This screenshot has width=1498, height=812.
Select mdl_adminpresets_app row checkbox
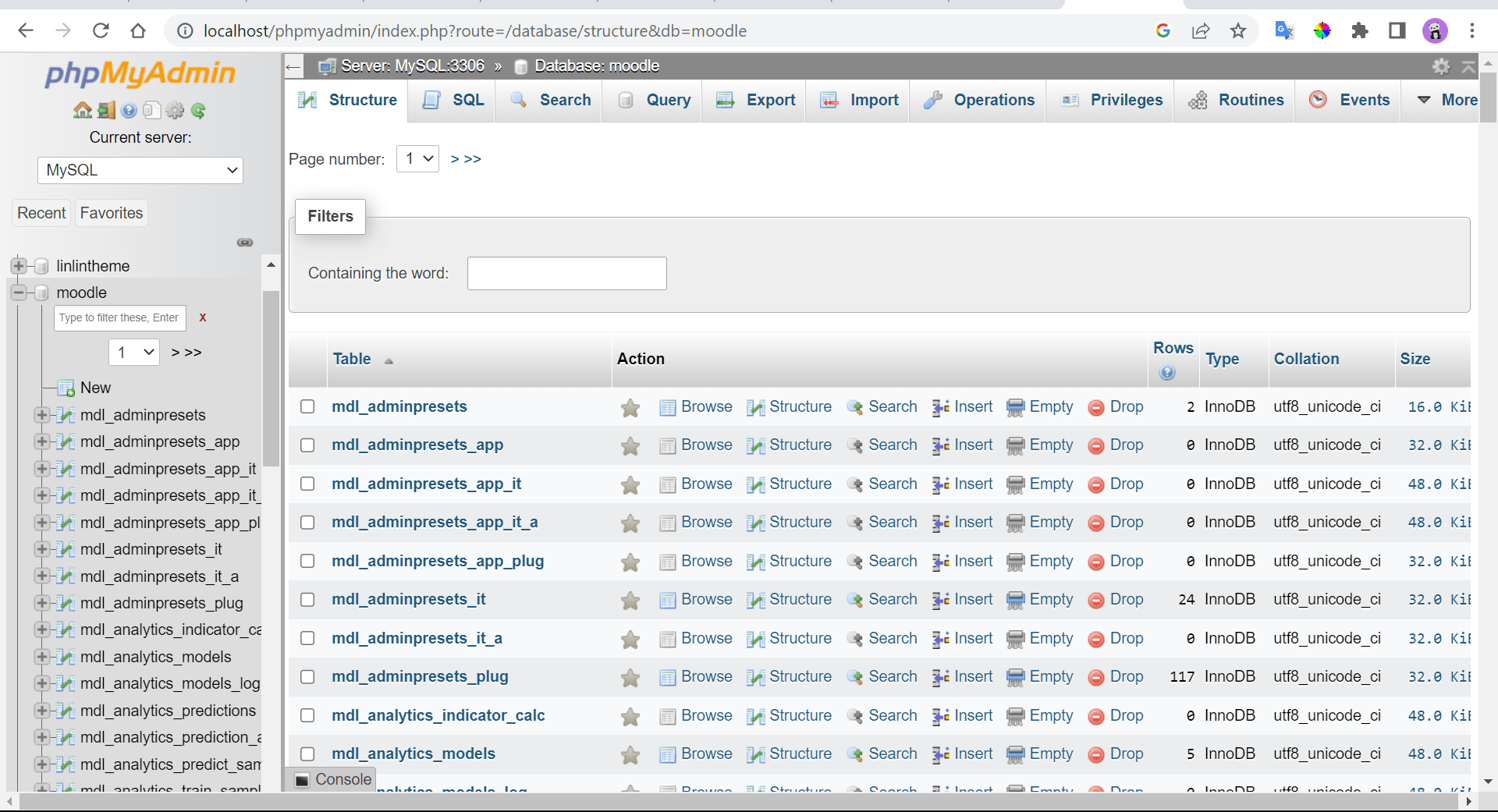point(307,445)
